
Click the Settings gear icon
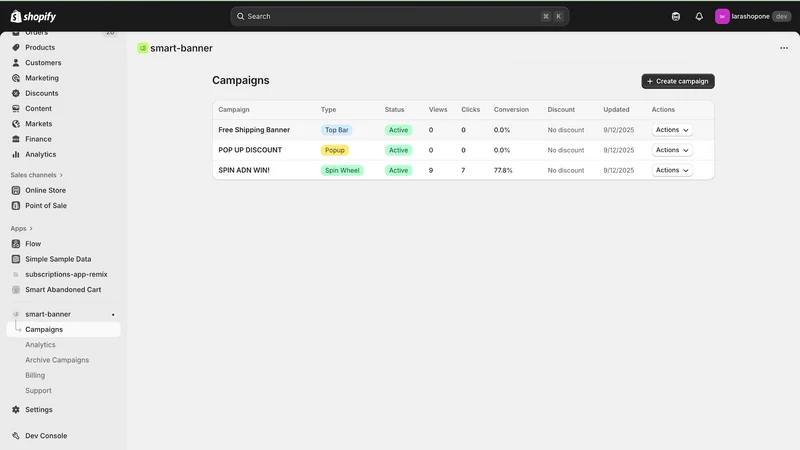click(16, 410)
